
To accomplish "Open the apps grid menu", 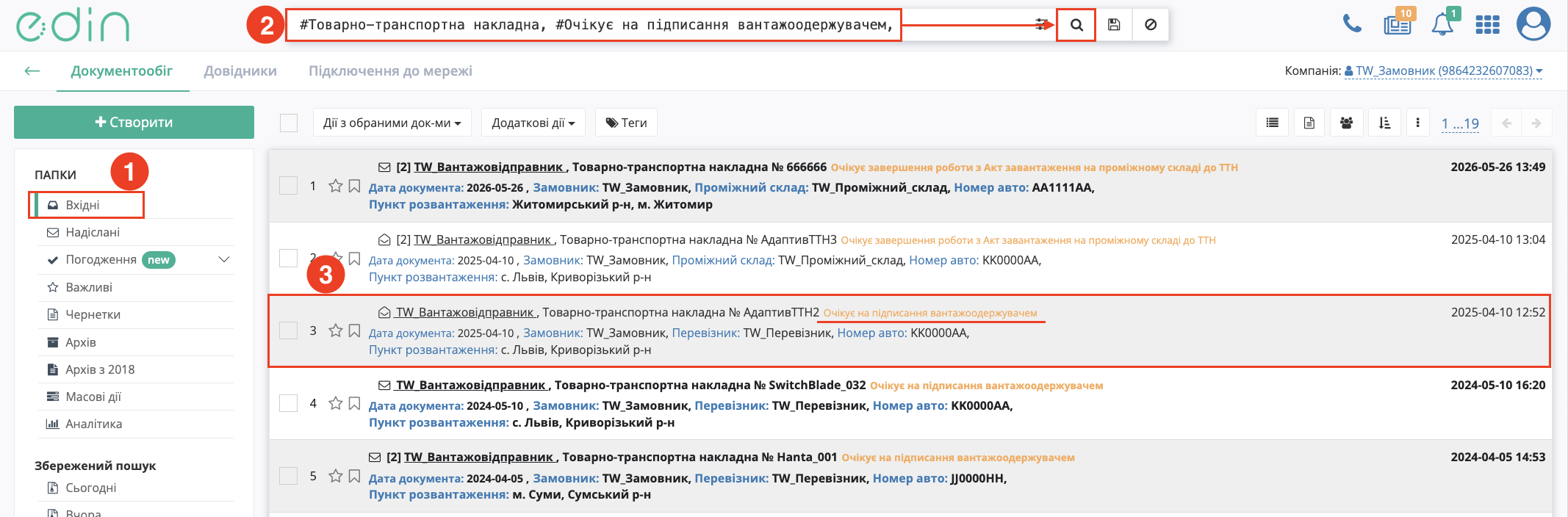I will click(x=1487, y=25).
